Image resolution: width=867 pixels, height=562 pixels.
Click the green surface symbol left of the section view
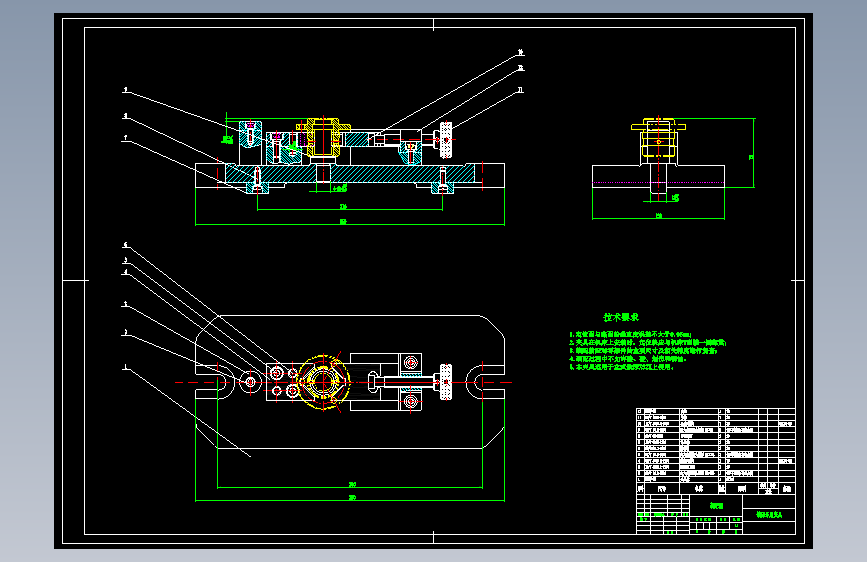(x=227, y=139)
